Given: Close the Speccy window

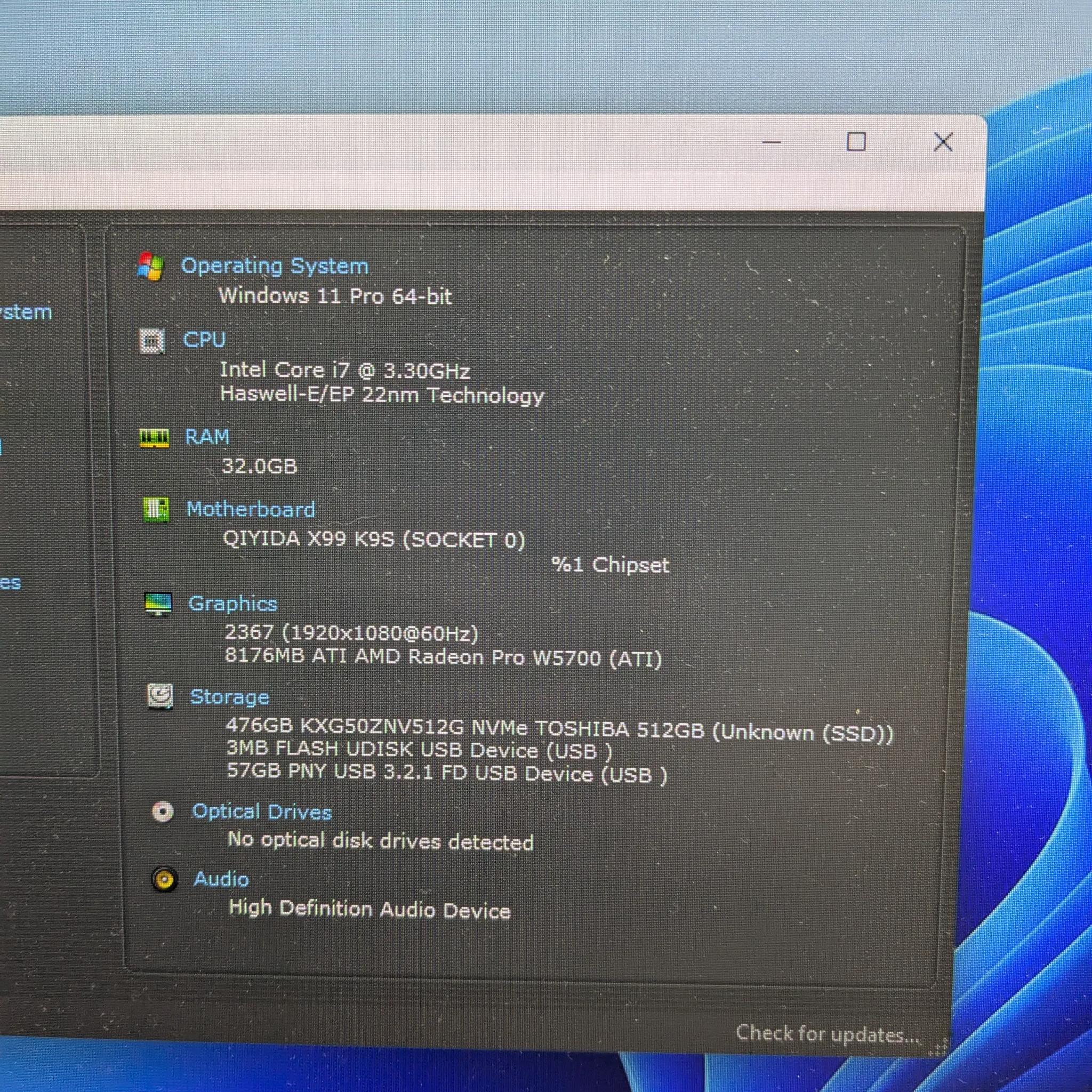Looking at the screenshot, I should coord(943,142).
